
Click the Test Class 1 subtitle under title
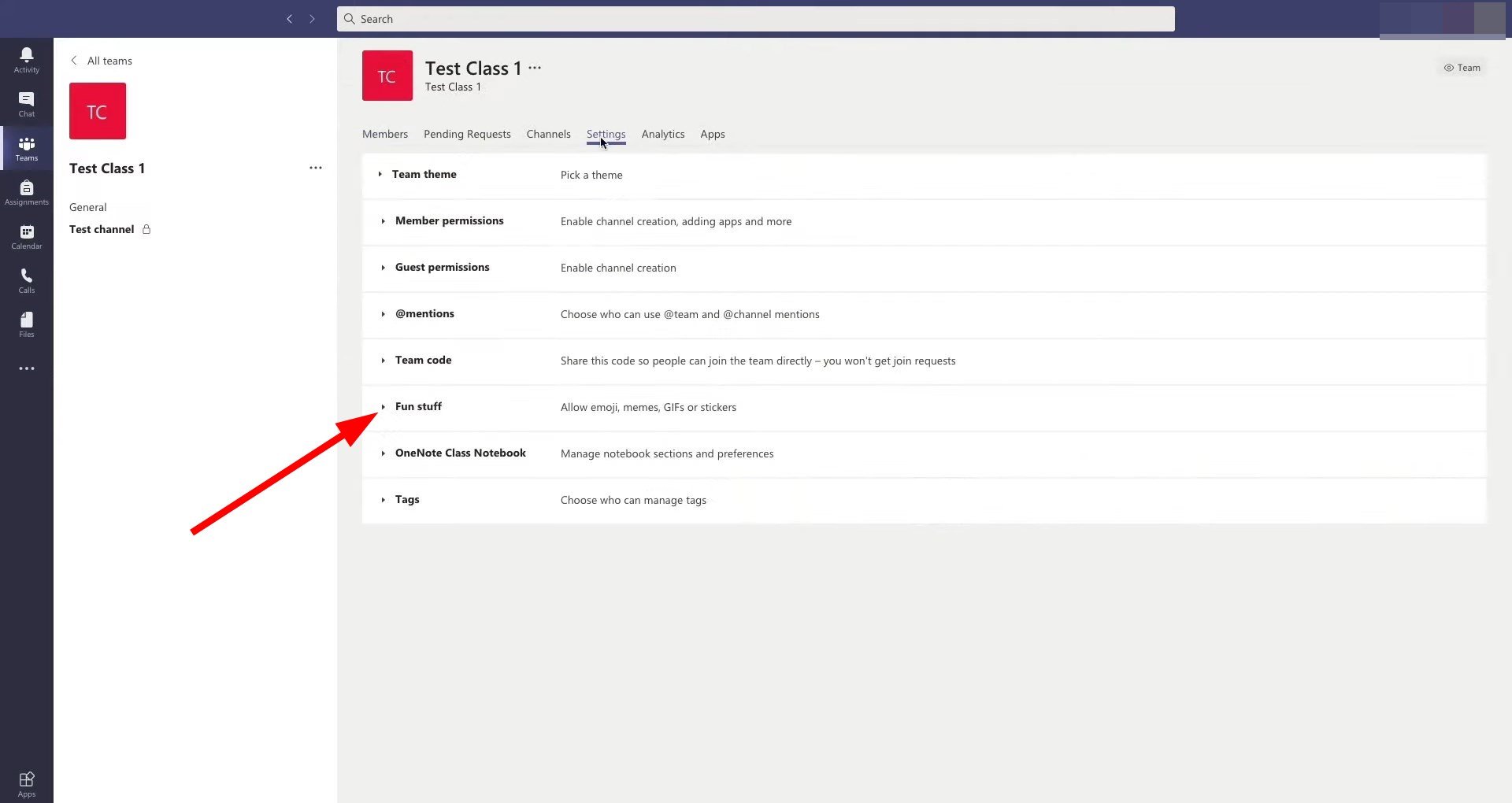pos(453,87)
